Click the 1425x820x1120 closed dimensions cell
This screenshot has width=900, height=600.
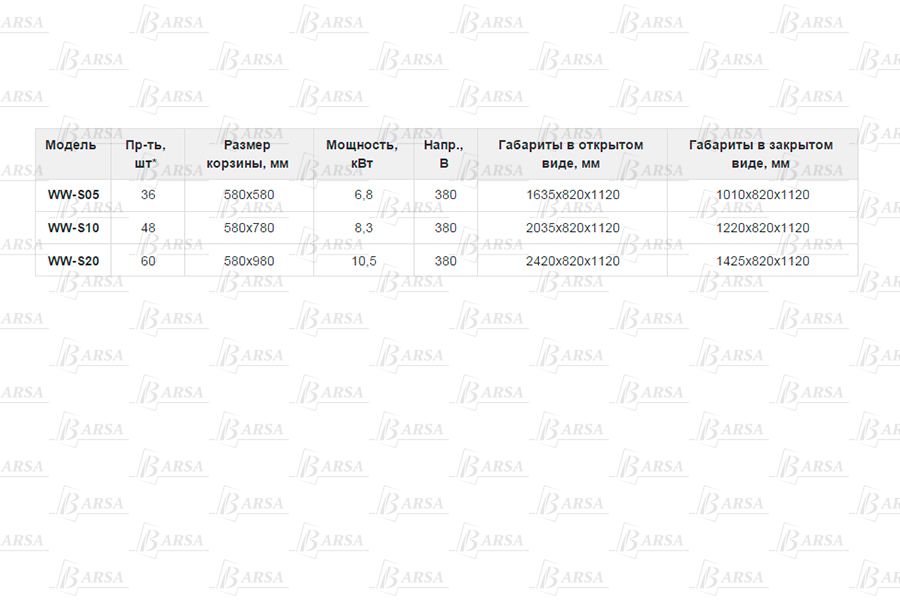[x=763, y=261]
